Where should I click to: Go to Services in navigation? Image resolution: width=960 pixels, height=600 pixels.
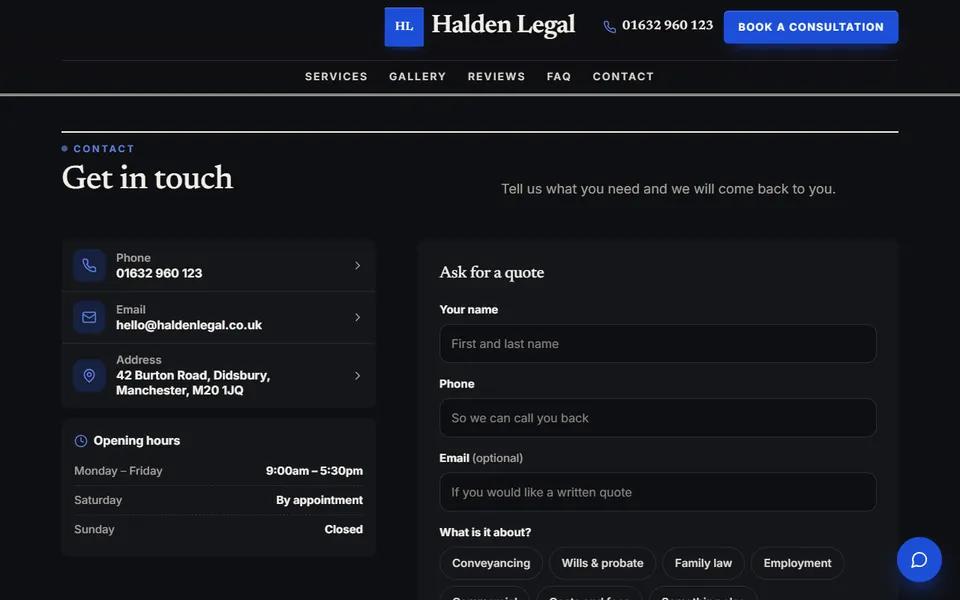(336, 77)
